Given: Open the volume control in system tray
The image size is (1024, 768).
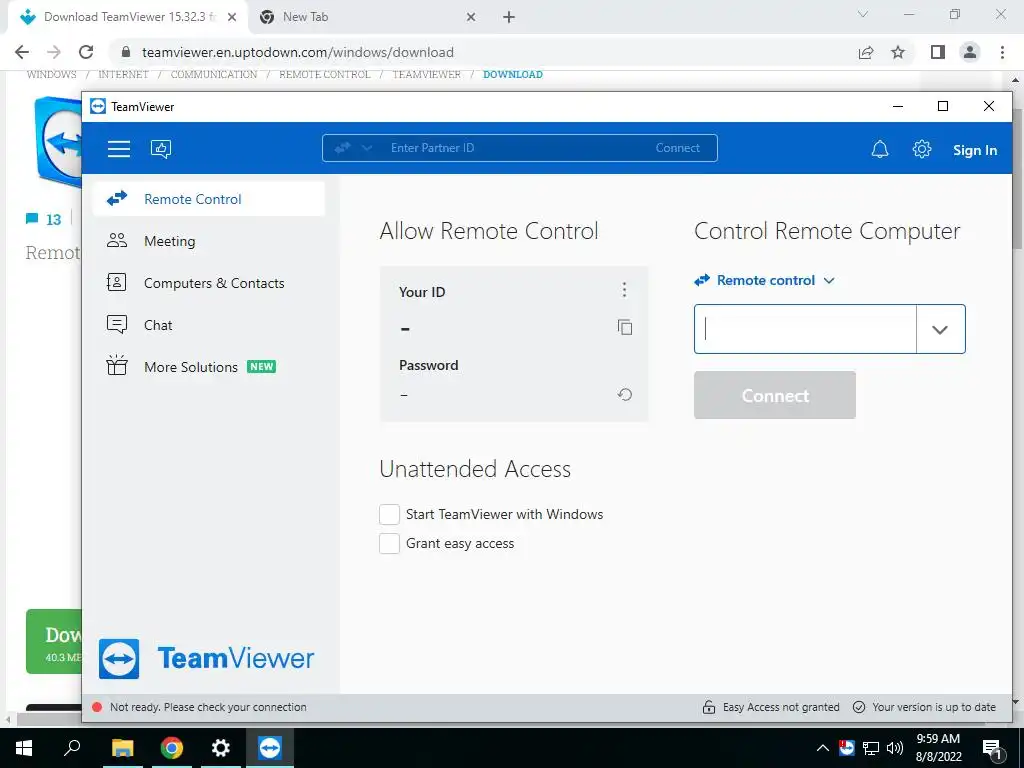Looking at the screenshot, I should tap(895, 748).
